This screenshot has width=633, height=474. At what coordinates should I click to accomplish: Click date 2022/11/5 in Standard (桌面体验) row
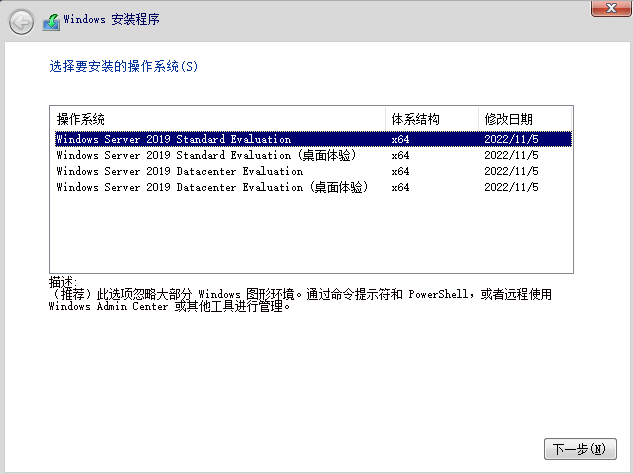point(511,155)
